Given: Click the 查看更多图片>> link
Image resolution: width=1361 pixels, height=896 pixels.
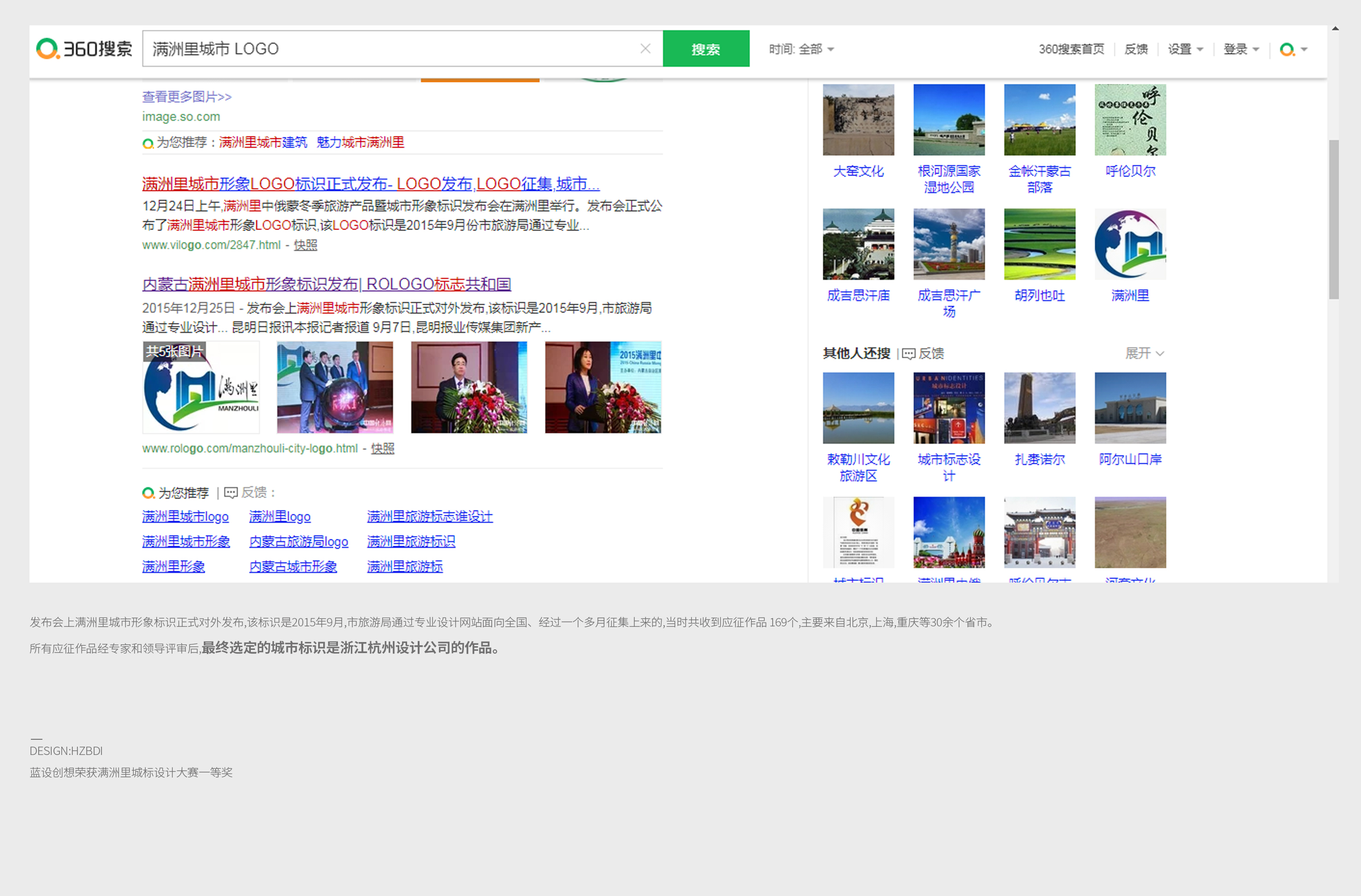Looking at the screenshot, I should tap(186, 97).
